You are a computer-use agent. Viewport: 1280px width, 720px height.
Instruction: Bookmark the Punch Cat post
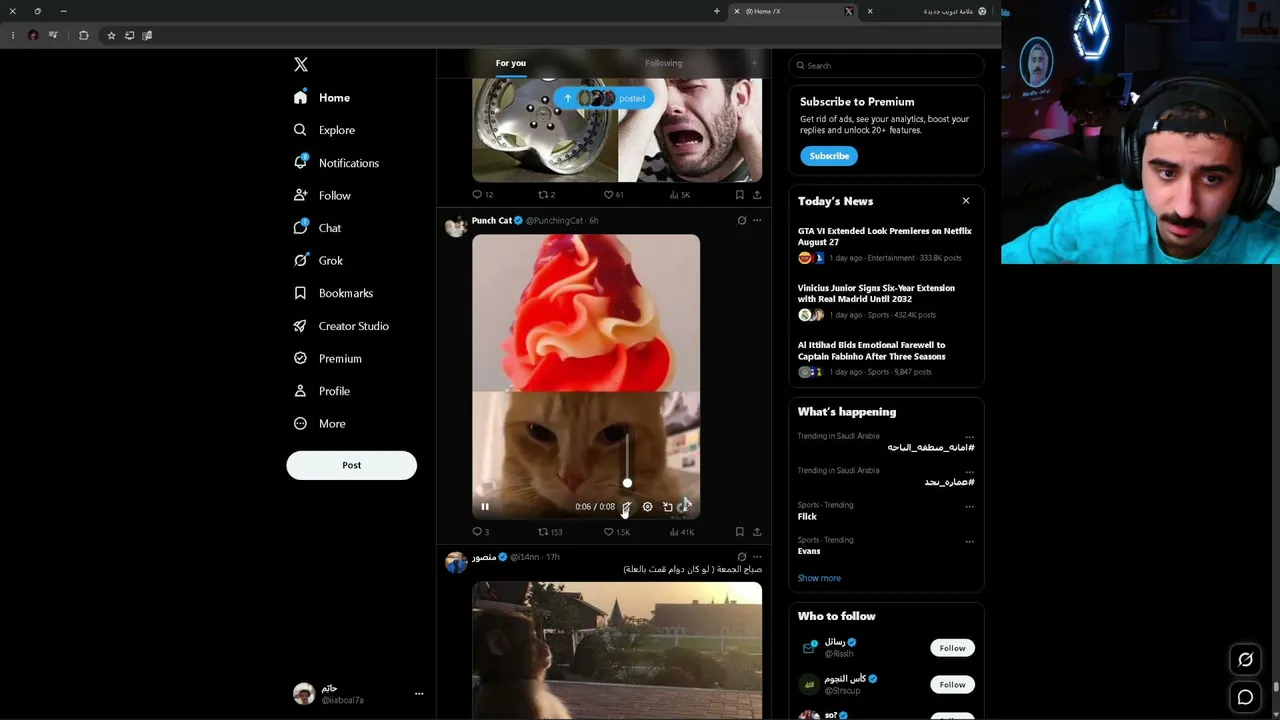point(740,532)
